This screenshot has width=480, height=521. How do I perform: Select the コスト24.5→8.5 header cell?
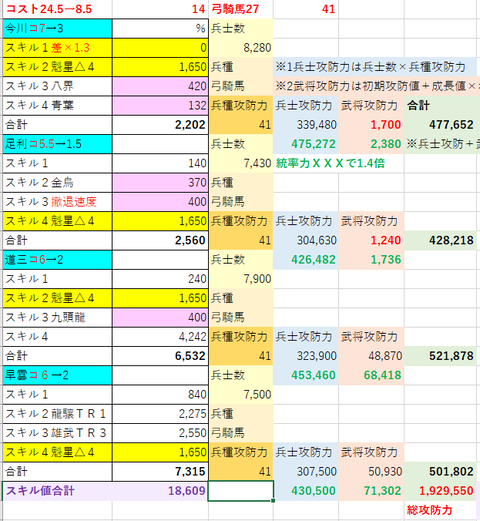pos(57,9)
